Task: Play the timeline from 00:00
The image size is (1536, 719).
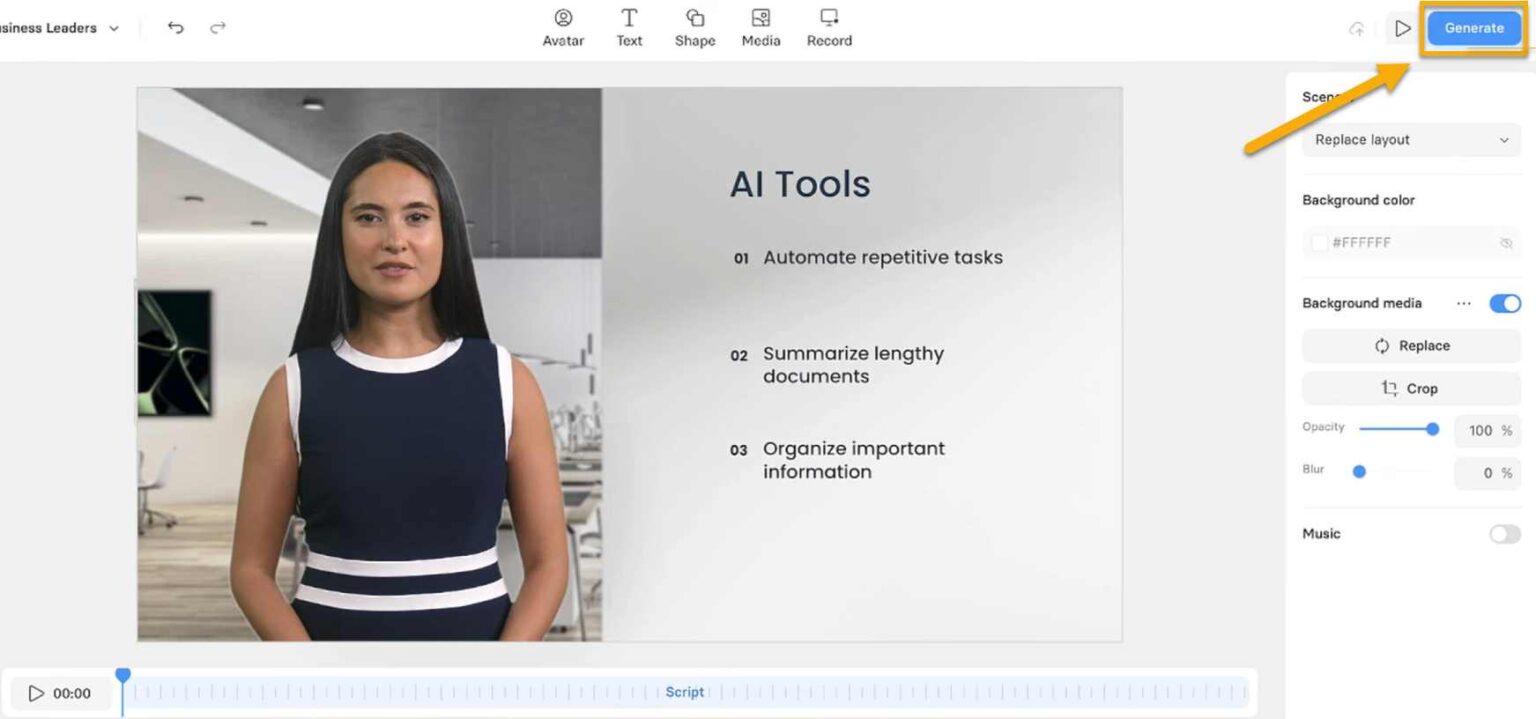Action: pyautogui.click(x=37, y=693)
